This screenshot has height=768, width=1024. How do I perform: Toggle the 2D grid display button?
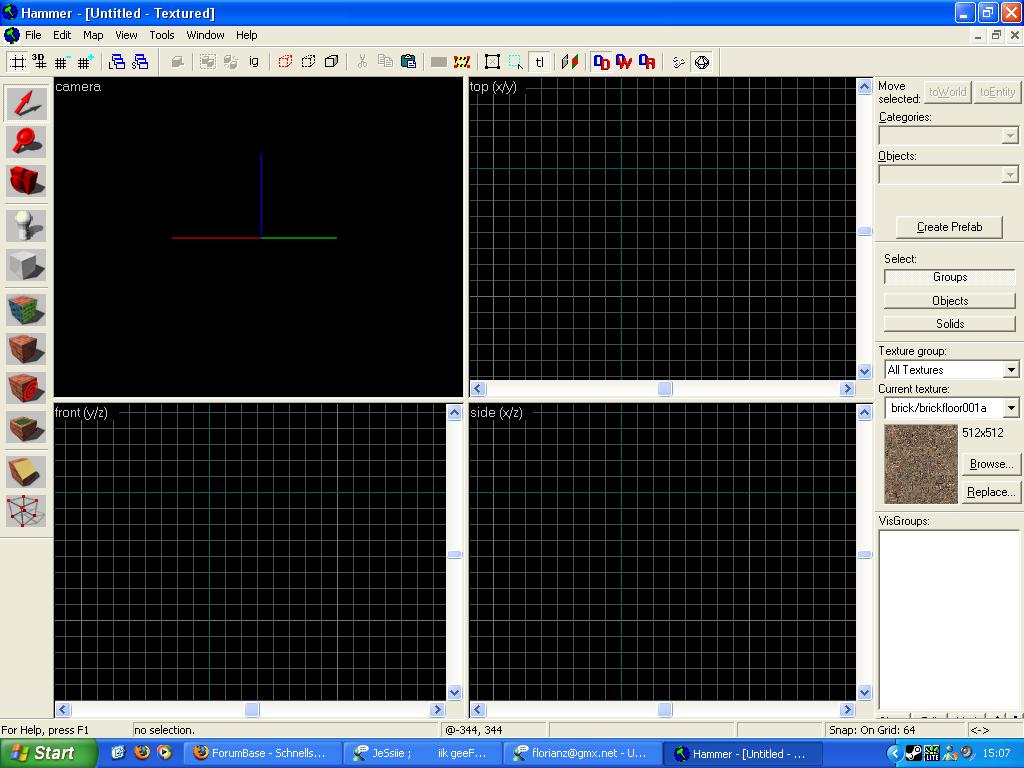18,62
